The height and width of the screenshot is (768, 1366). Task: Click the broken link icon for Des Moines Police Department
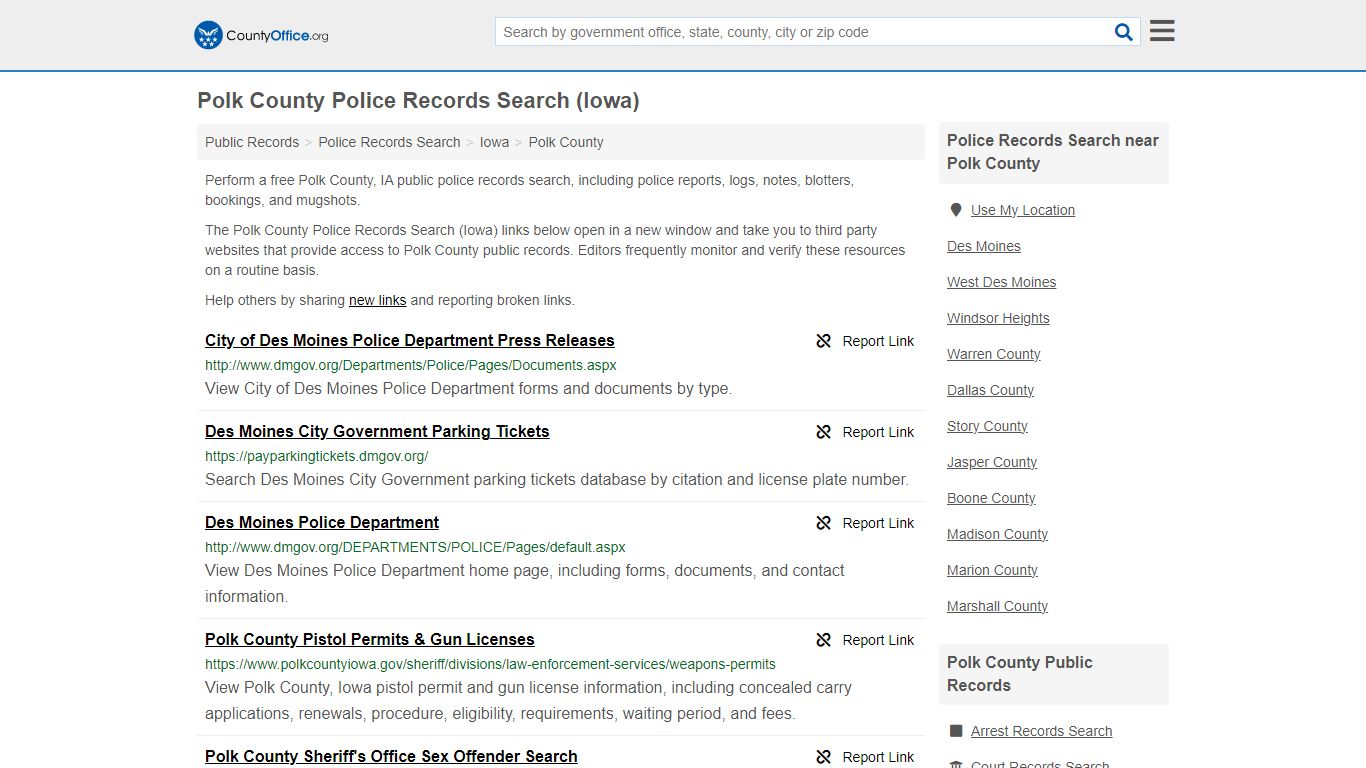pos(824,523)
